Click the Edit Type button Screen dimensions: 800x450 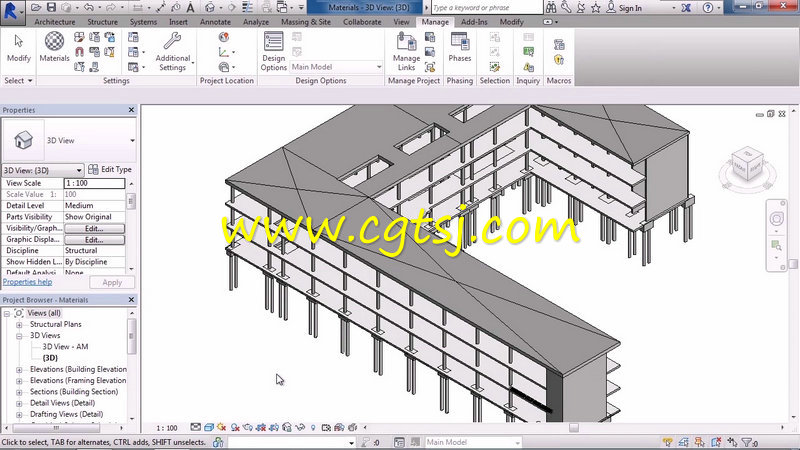coord(110,169)
